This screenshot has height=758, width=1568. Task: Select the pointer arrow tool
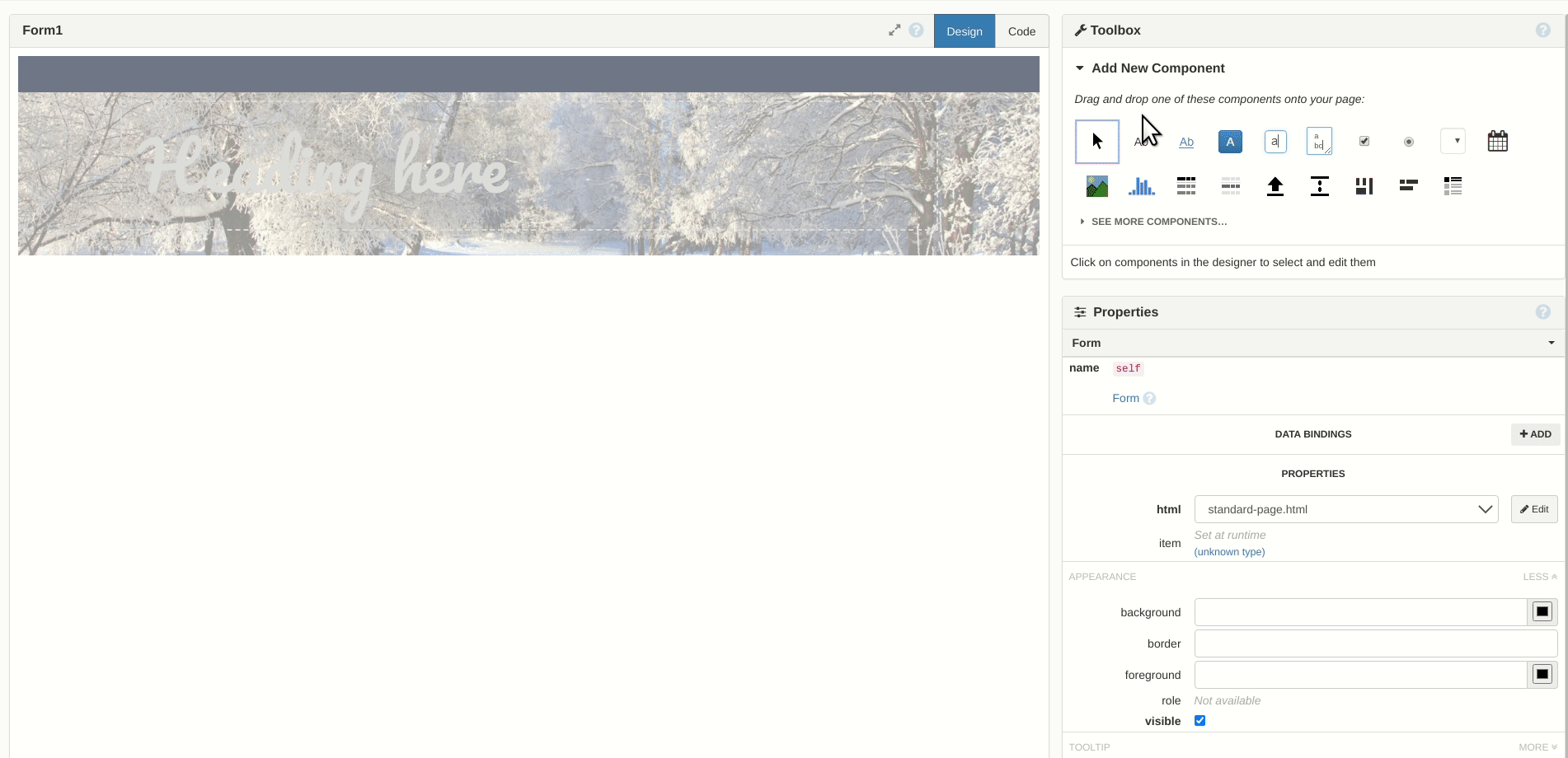[1096, 142]
